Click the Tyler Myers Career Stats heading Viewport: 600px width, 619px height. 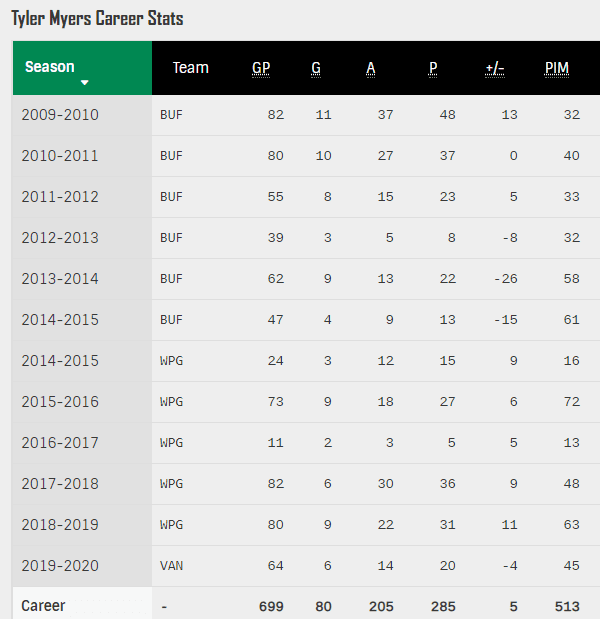click(97, 19)
